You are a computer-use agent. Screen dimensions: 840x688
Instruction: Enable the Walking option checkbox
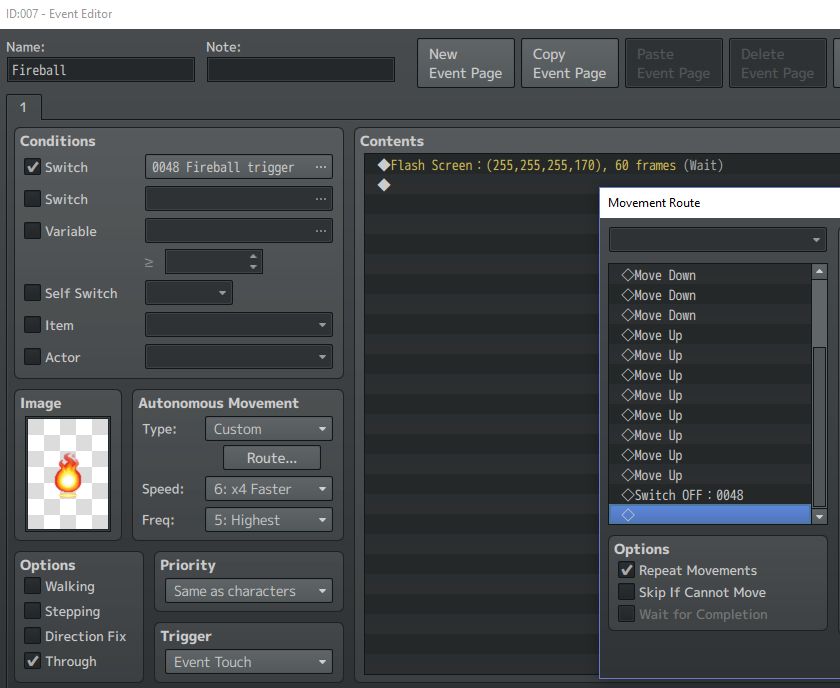tap(33, 586)
